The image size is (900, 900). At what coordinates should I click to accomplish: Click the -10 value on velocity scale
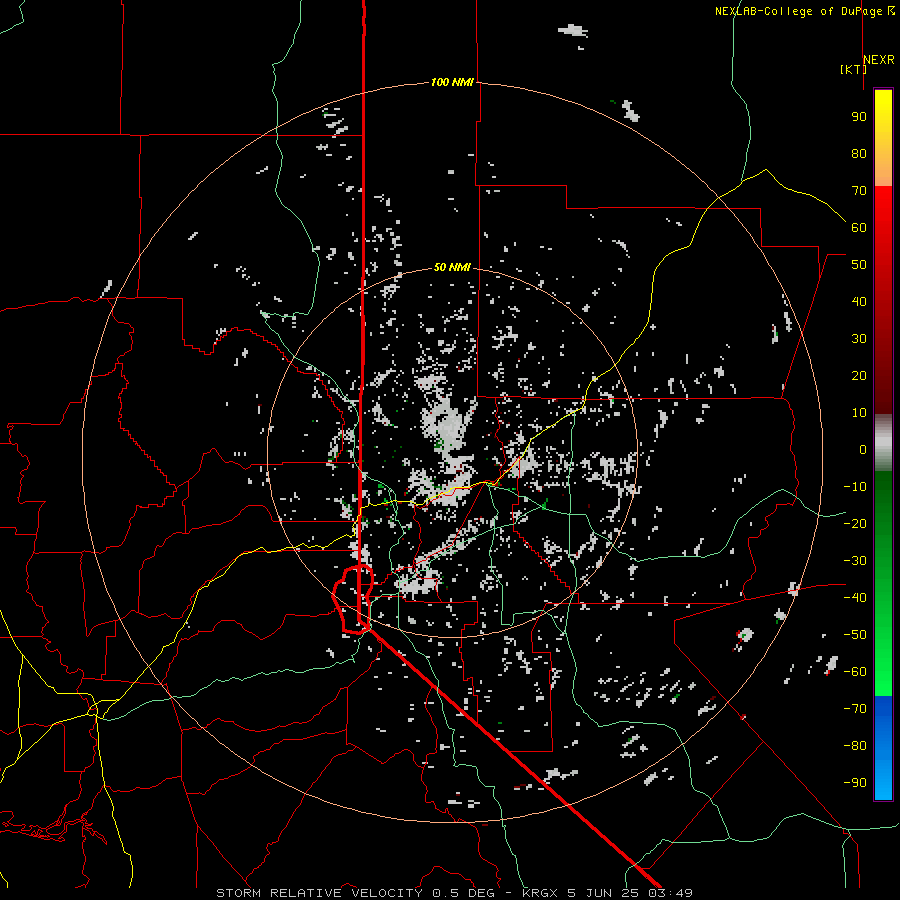tap(855, 487)
